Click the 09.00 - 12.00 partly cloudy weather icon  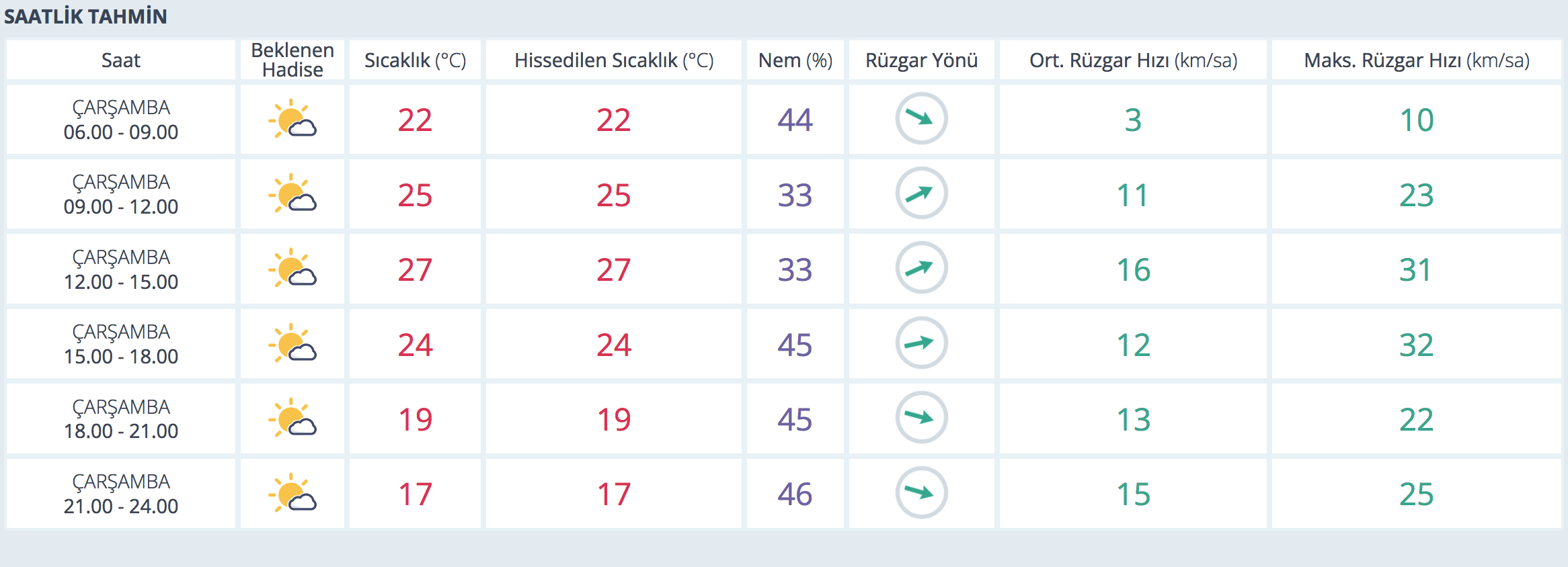pos(292,193)
